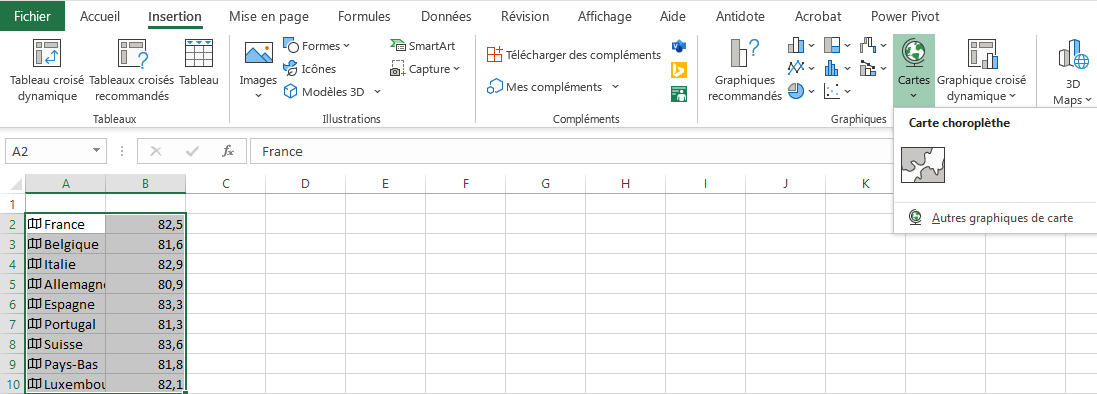The image size is (1097, 394).
Task: Click the statistic histogram chart icon
Action: (833, 68)
